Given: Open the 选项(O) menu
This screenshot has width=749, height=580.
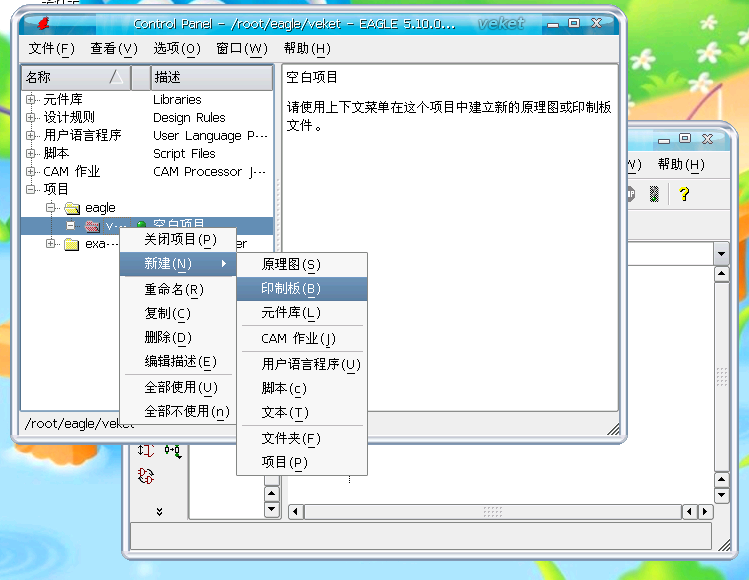Looking at the screenshot, I should click(x=177, y=49).
